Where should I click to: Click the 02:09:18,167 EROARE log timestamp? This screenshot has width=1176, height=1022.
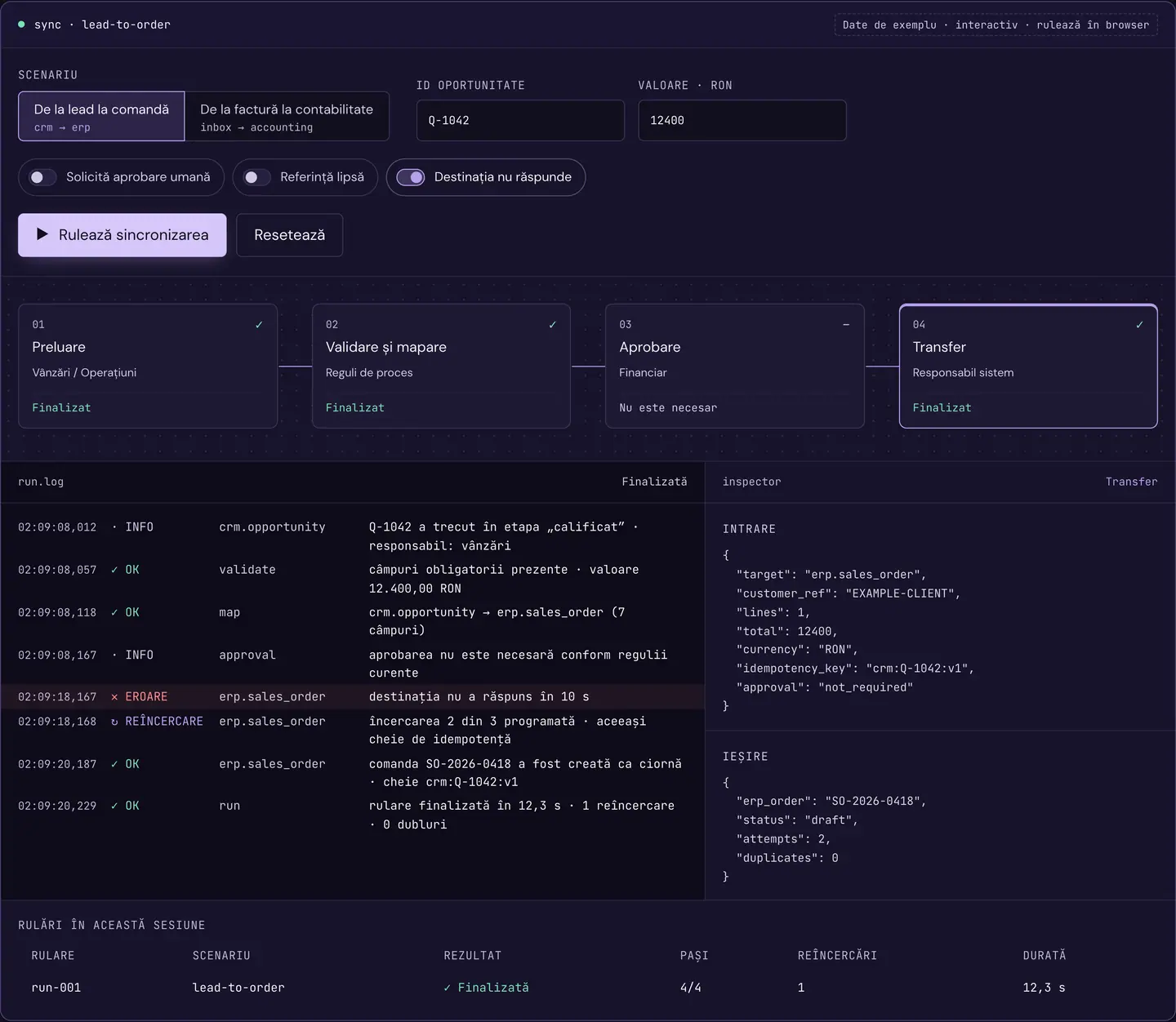[57, 697]
